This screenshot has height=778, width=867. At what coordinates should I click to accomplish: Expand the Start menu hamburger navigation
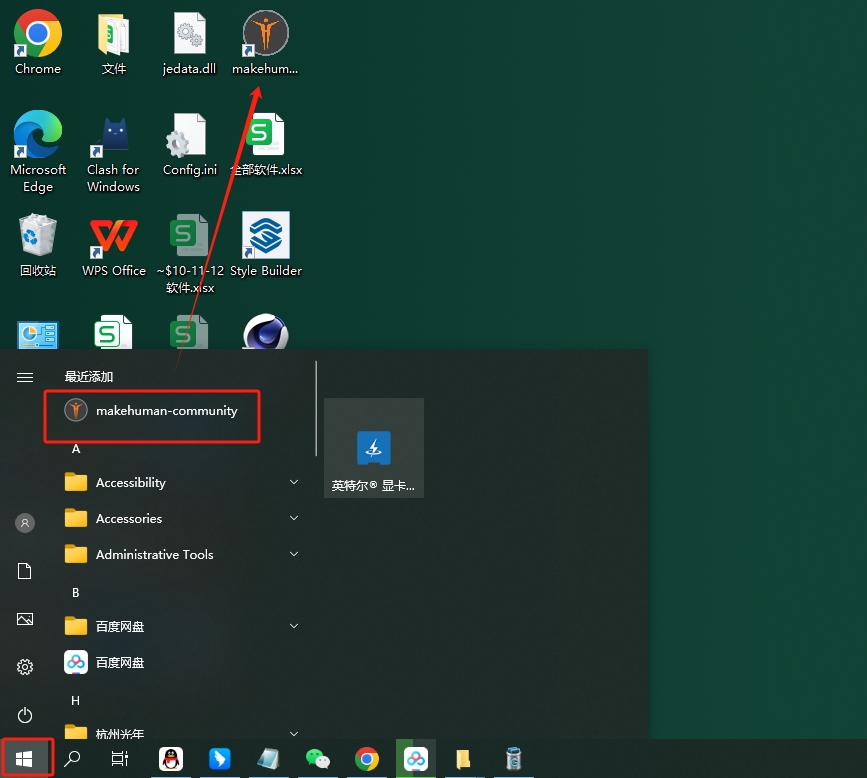25,377
